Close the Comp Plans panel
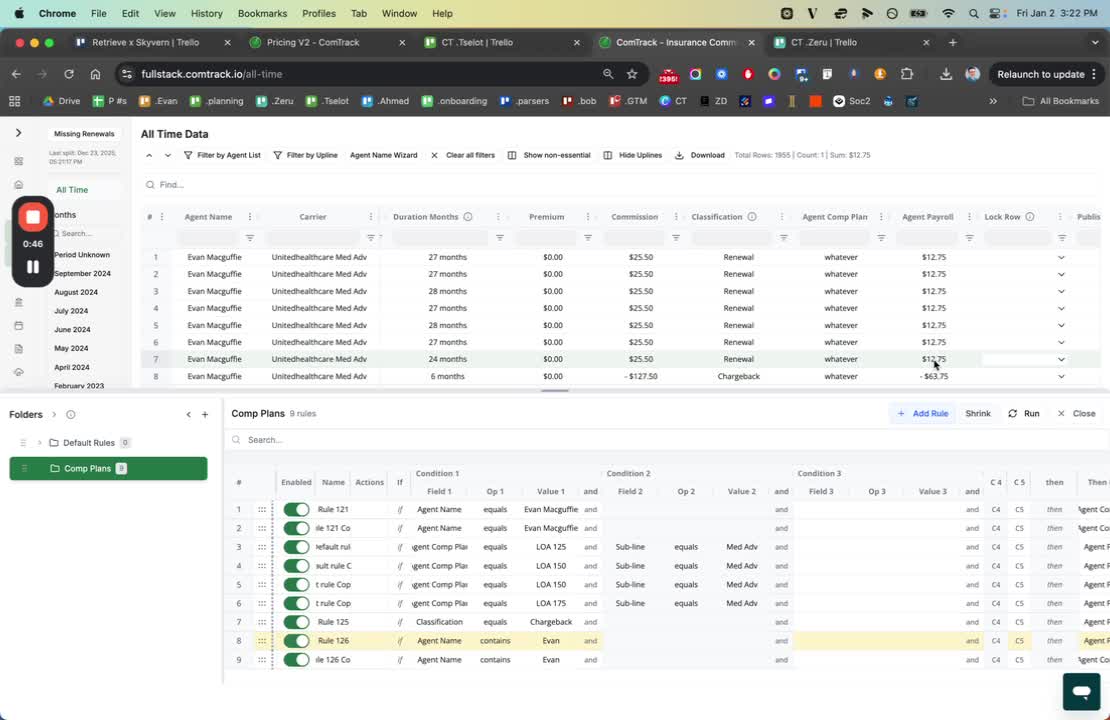Screen dimensions: 1110x720 pos(1076,413)
